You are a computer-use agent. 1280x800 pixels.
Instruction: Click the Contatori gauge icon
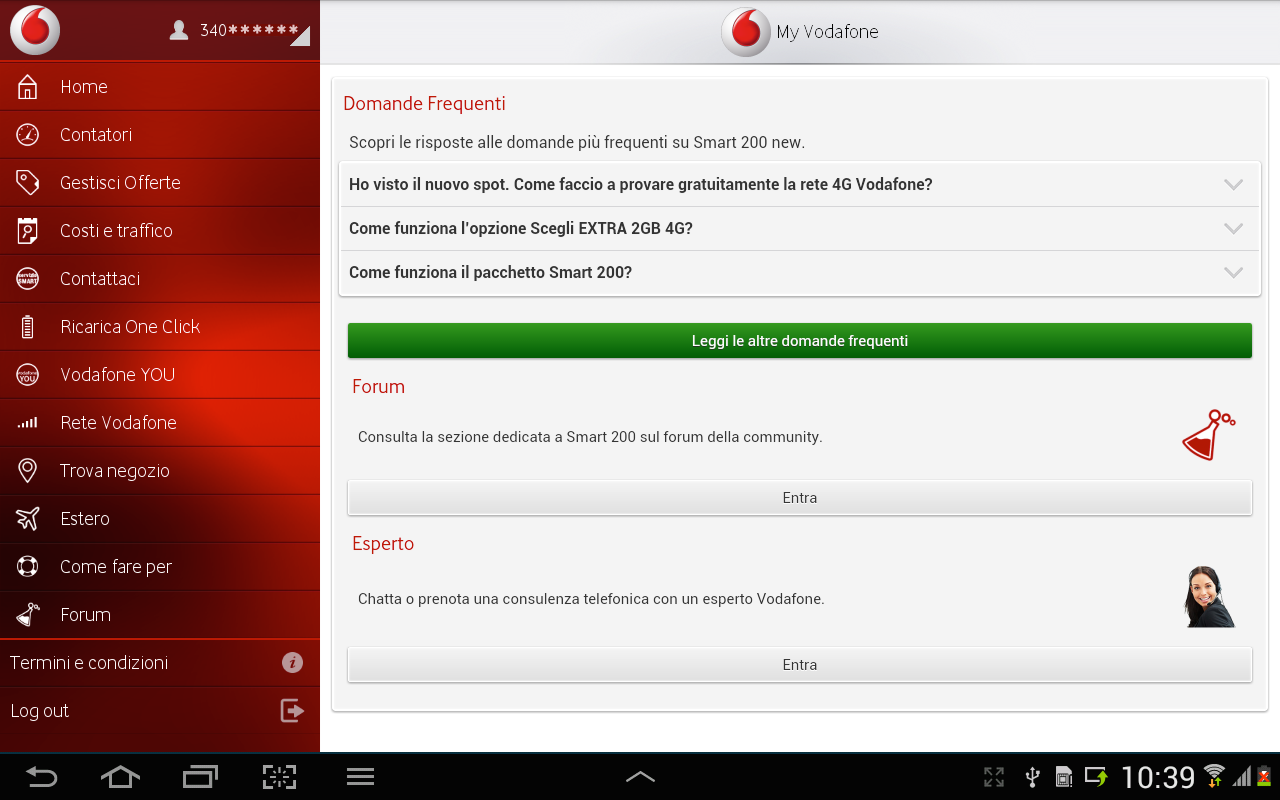[28, 135]
